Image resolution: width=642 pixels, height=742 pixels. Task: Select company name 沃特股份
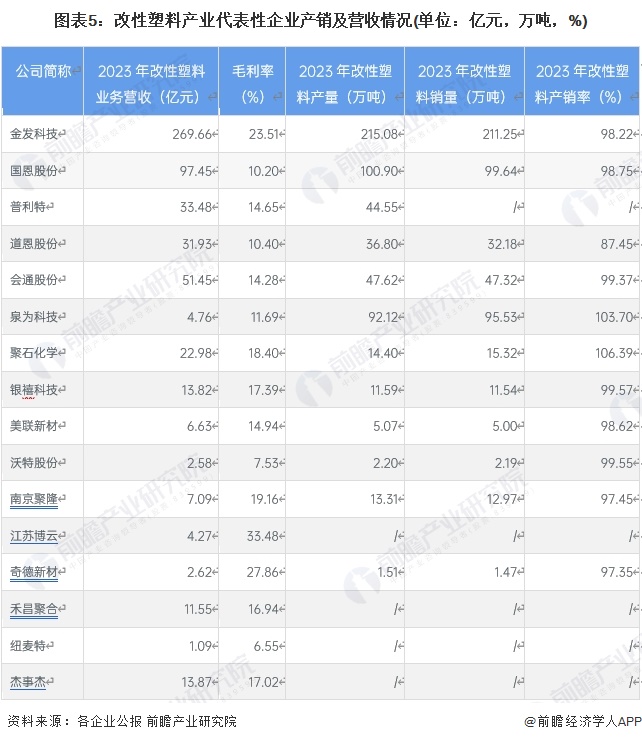pyautogui.click(x=34, y=463)
